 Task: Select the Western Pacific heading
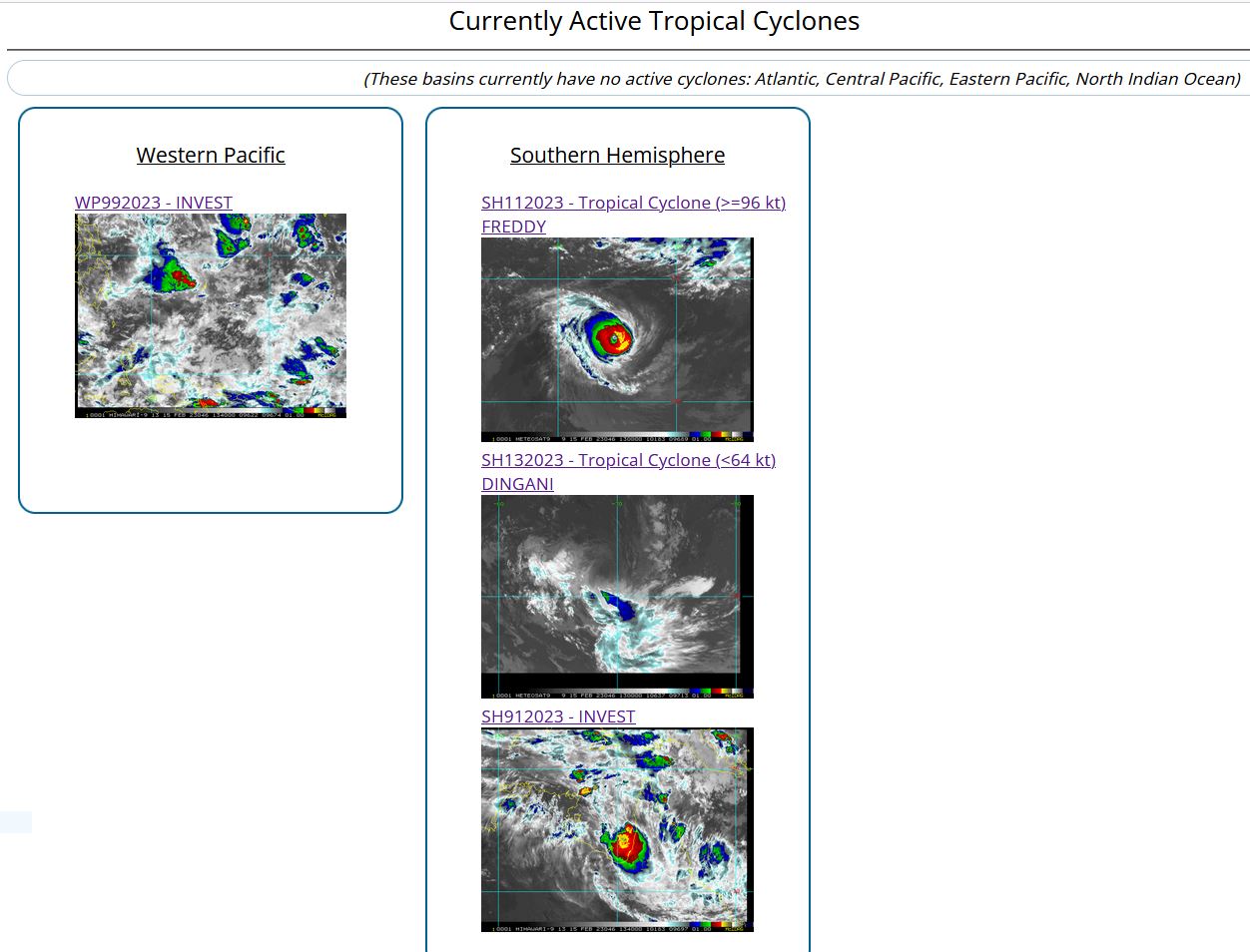tap(211, 156)
